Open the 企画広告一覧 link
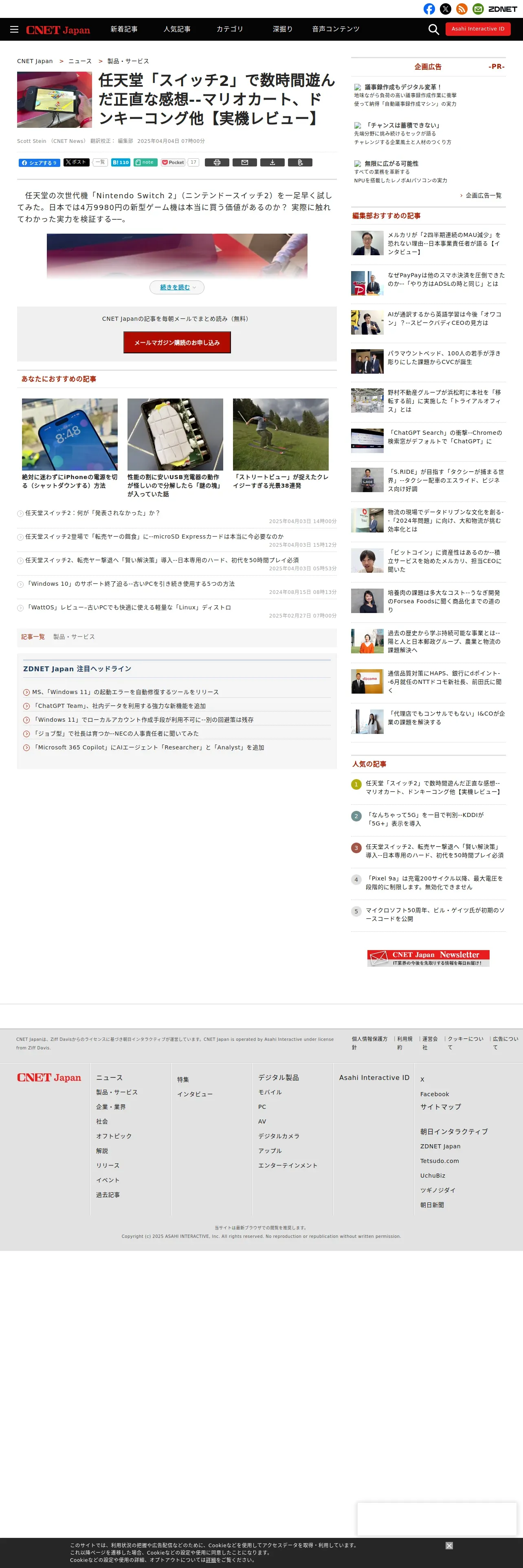Viewport: 523px width, 1568px height. pos(483,195)
